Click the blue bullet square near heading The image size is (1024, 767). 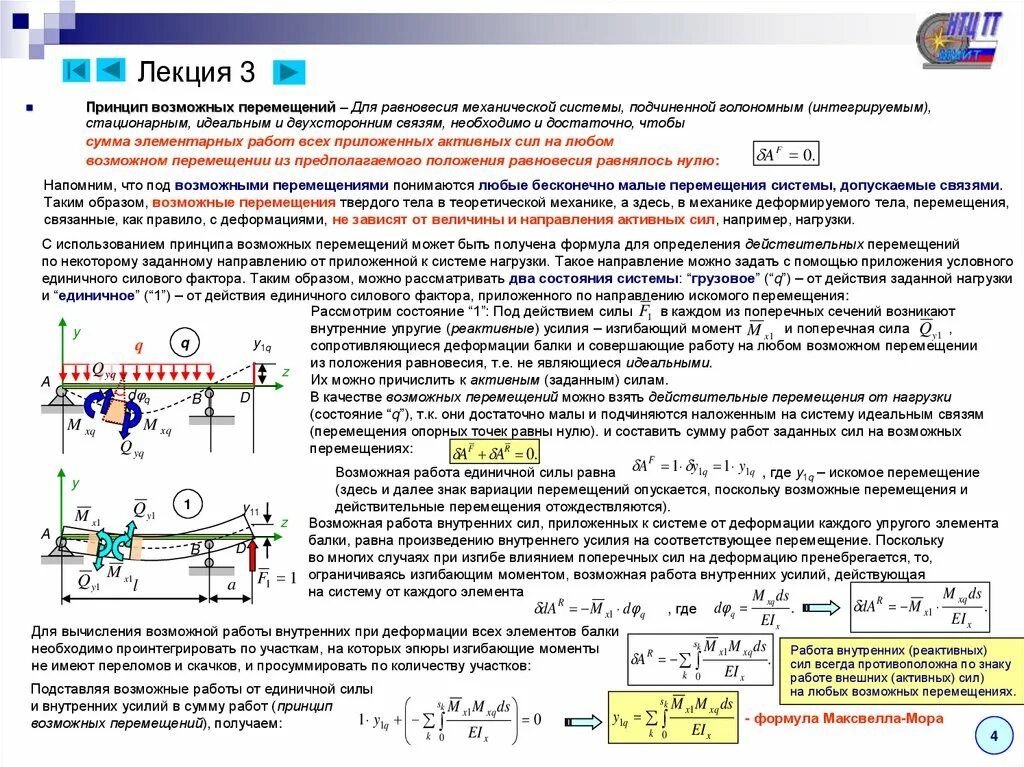[29, 108]
